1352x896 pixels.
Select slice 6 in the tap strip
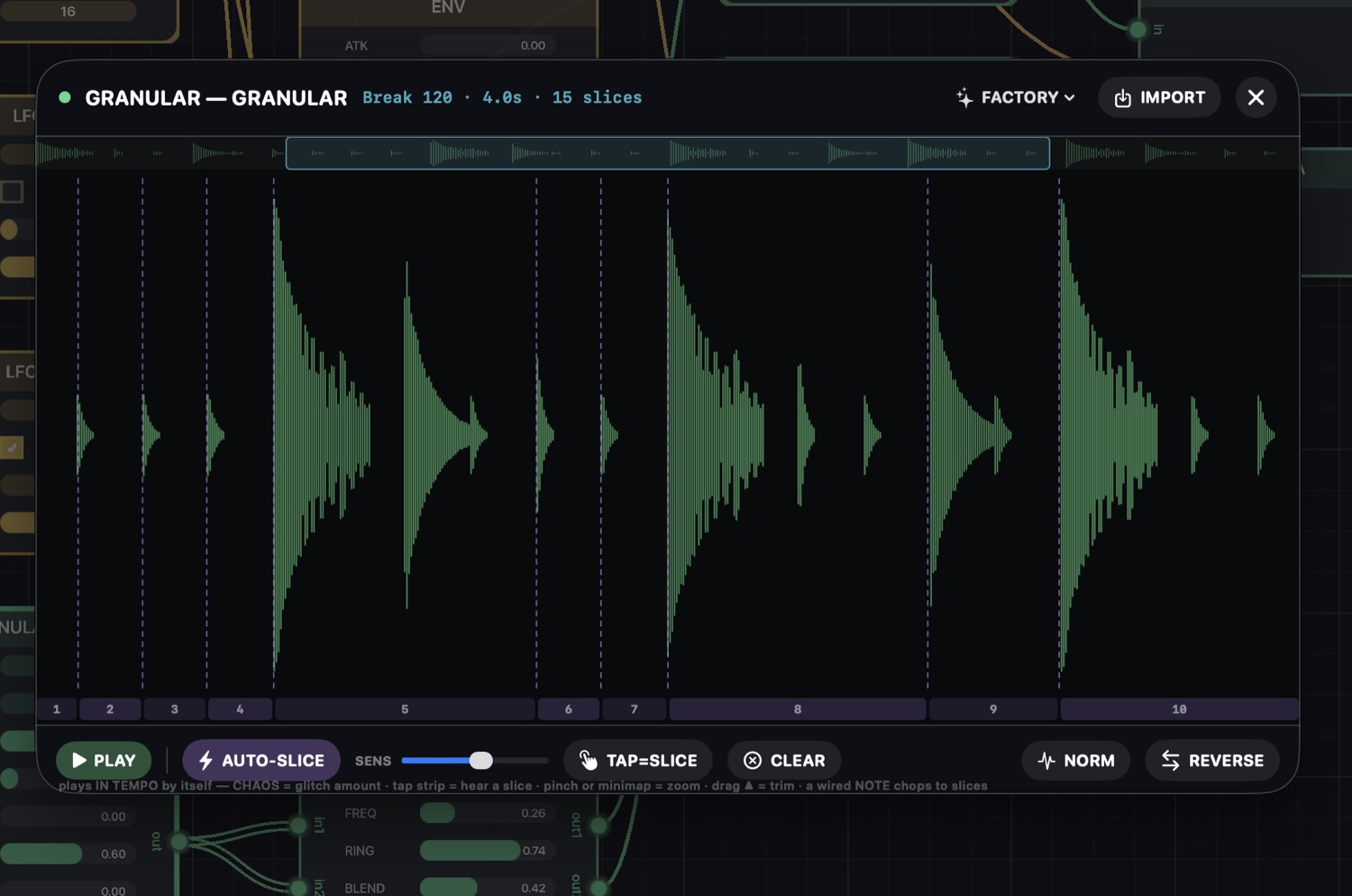(568, 709)
